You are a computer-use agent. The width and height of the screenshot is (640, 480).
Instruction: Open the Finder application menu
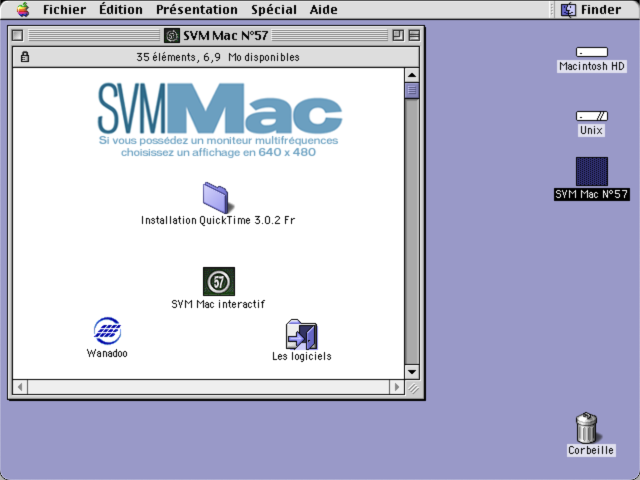pos(591,9)
